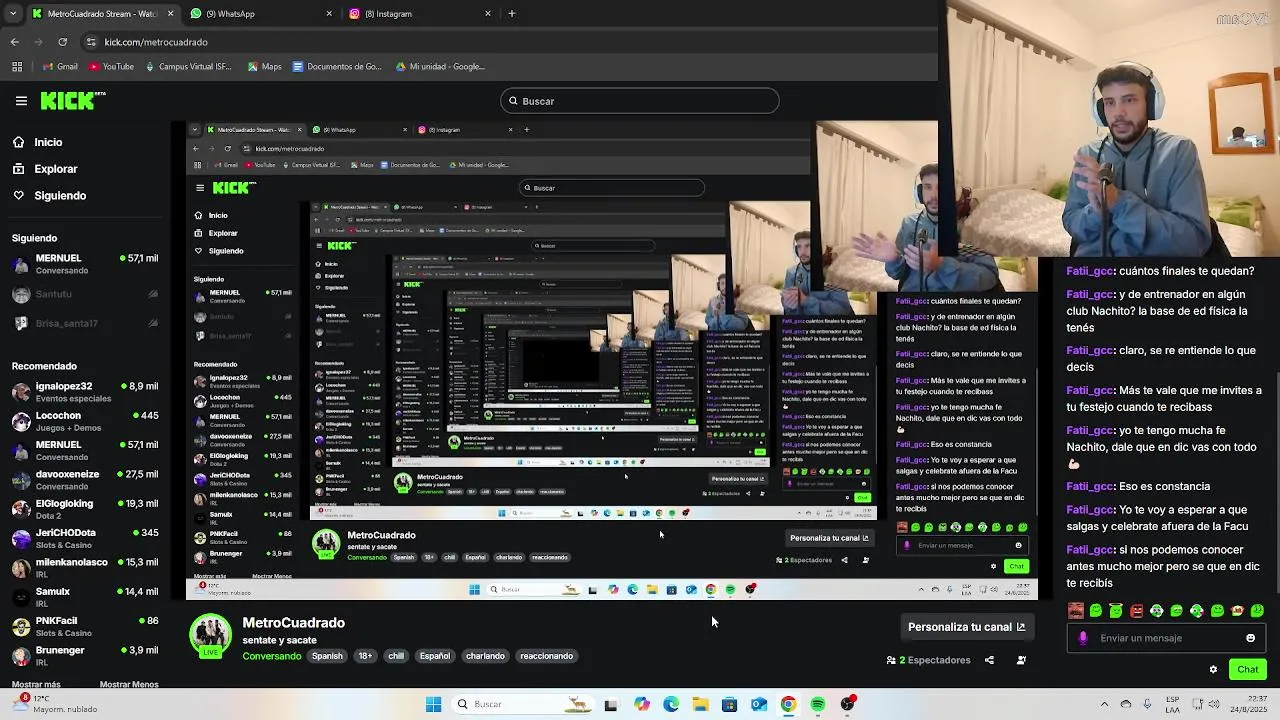
Task: Go to Inicio in the sidebar
Action: 37,142
